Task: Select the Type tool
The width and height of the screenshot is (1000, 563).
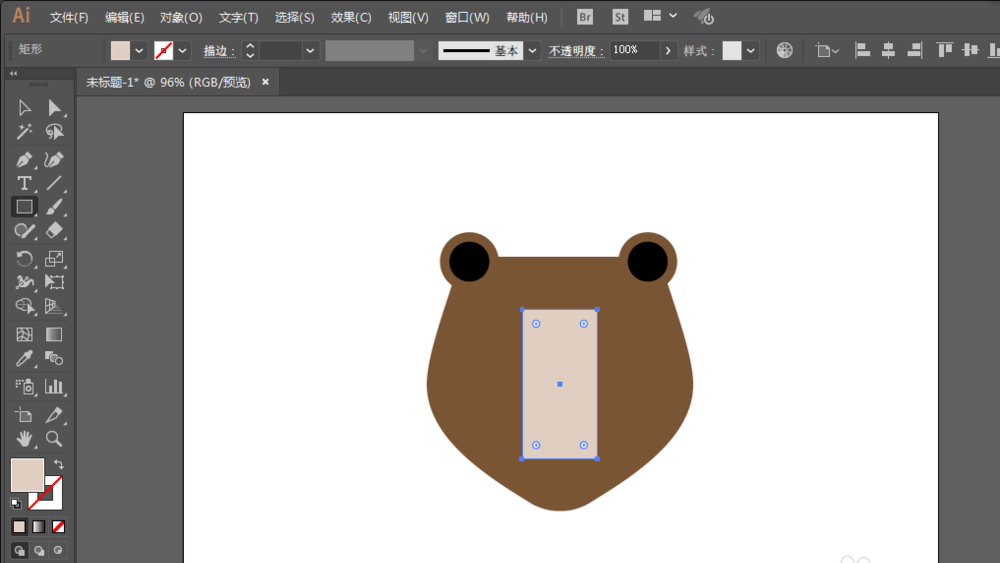Action: pyautogui.click(x=24, y=184)
